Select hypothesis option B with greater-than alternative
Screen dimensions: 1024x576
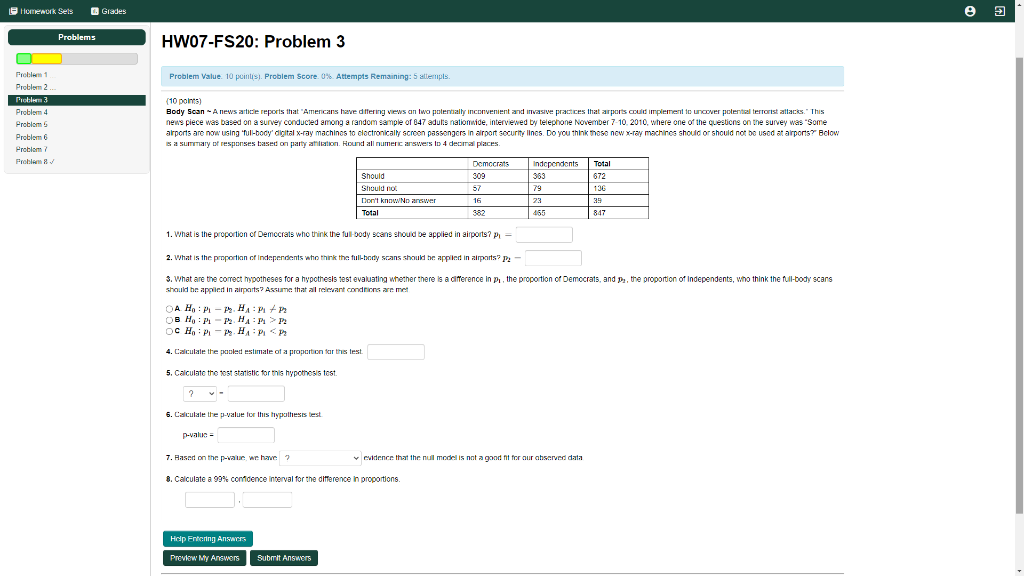pyautogui.click(x=170, y=319)
